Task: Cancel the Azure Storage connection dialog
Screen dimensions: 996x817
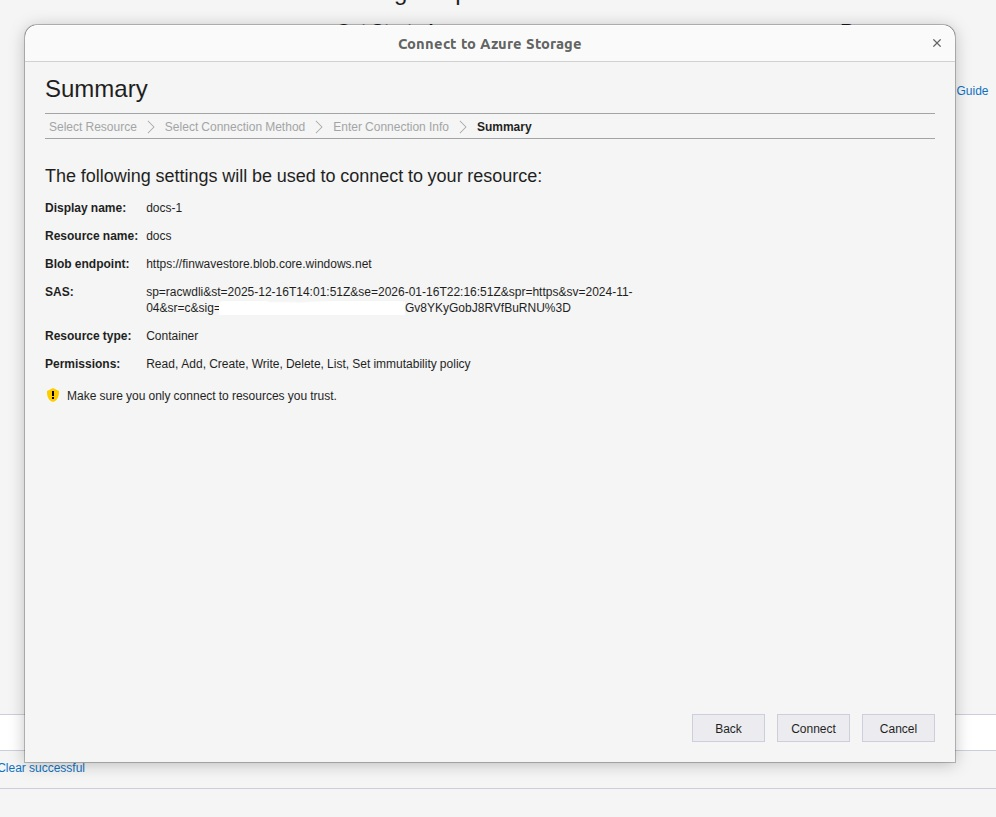Action: click(898, 728)
